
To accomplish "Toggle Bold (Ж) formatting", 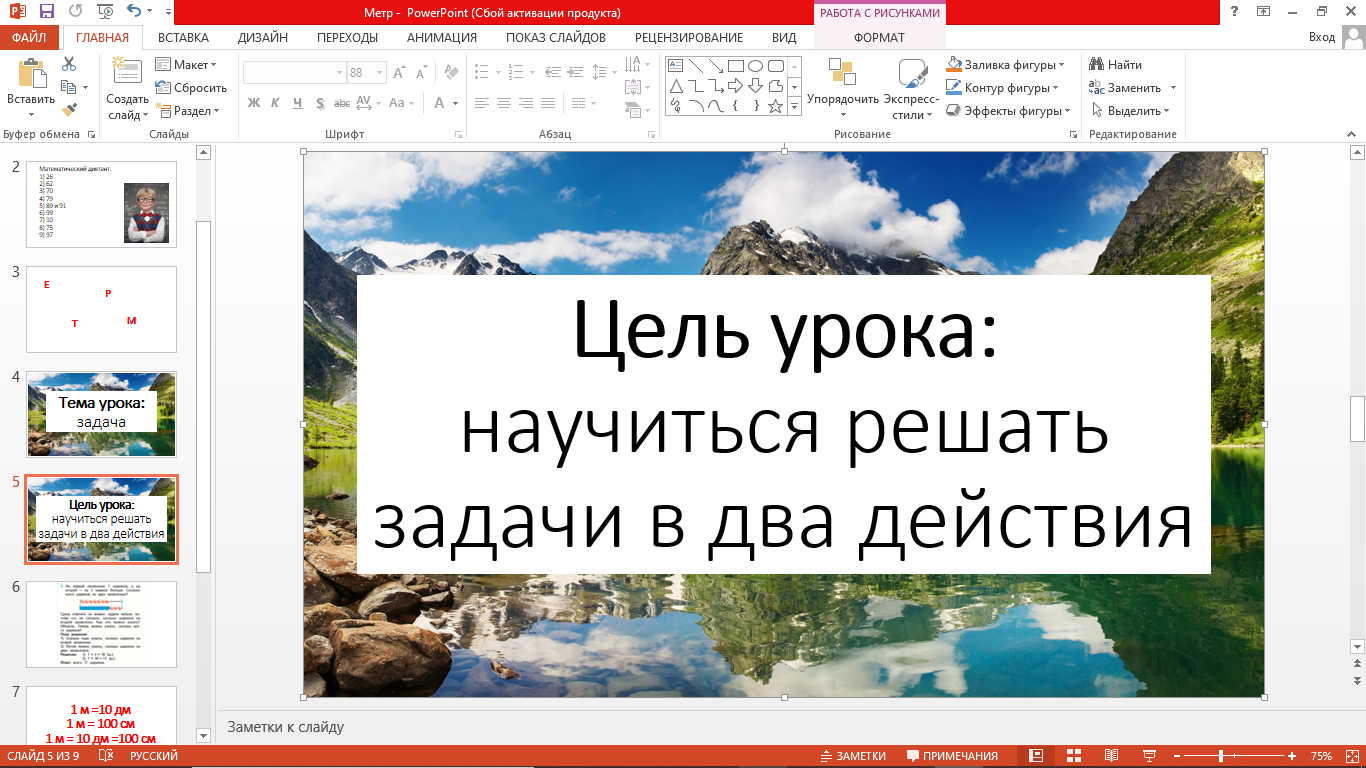I will point(254,103).
